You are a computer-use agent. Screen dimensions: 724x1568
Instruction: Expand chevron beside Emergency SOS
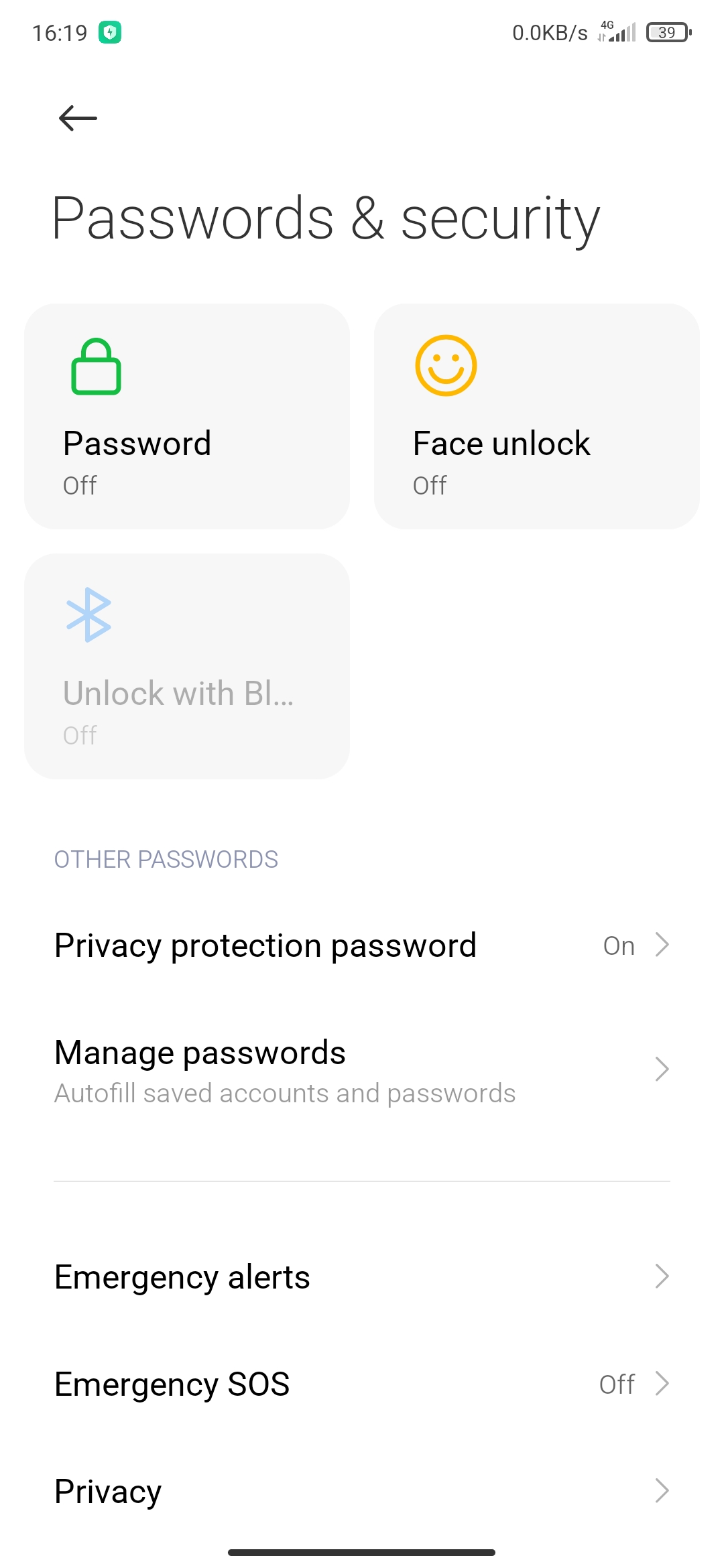point(662,1383)
